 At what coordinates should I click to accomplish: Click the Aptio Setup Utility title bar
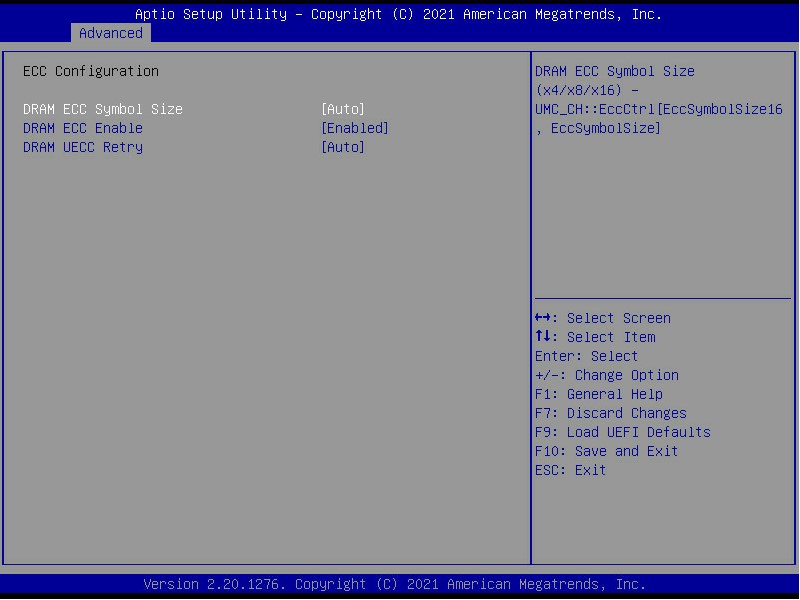click(x=398, y=14)
